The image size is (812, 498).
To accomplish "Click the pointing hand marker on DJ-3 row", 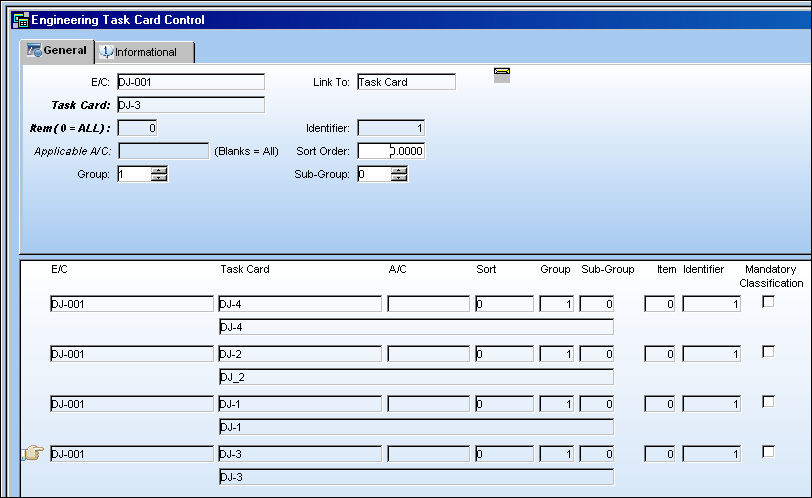I will point(33,453).
